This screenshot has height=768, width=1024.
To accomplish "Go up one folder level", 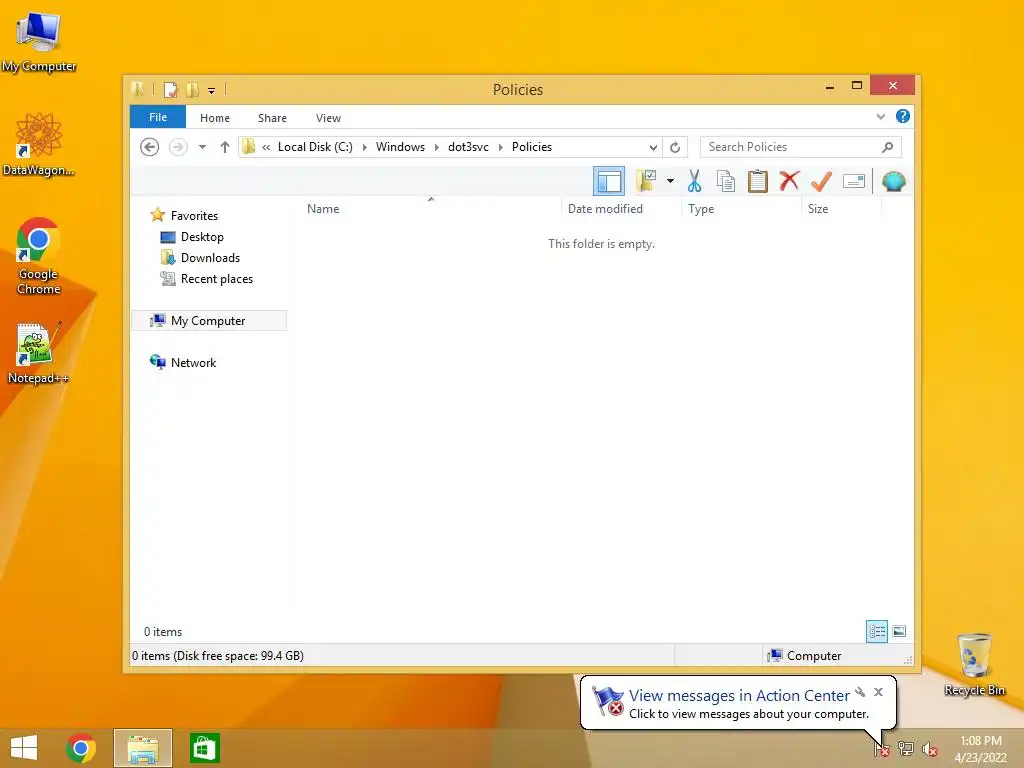I will pyautogui.click(x=225, y=147).
